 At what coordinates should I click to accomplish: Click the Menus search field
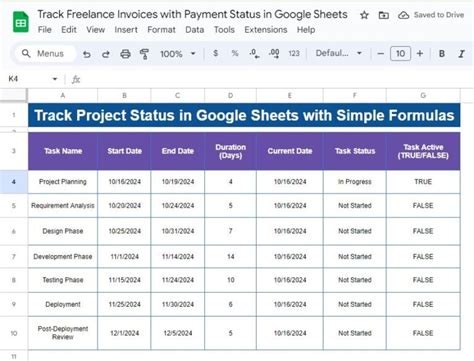point(45,54)
